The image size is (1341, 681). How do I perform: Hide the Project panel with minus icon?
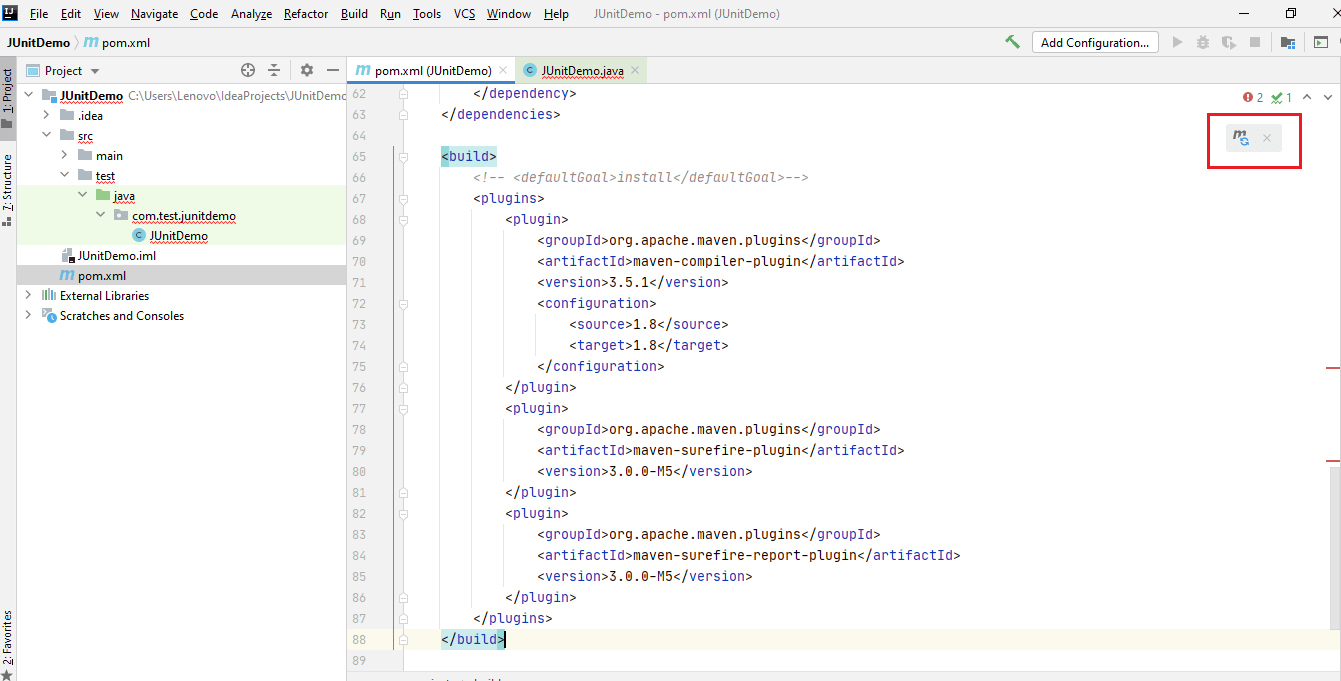pyautogui.click(x=333, y=70)
